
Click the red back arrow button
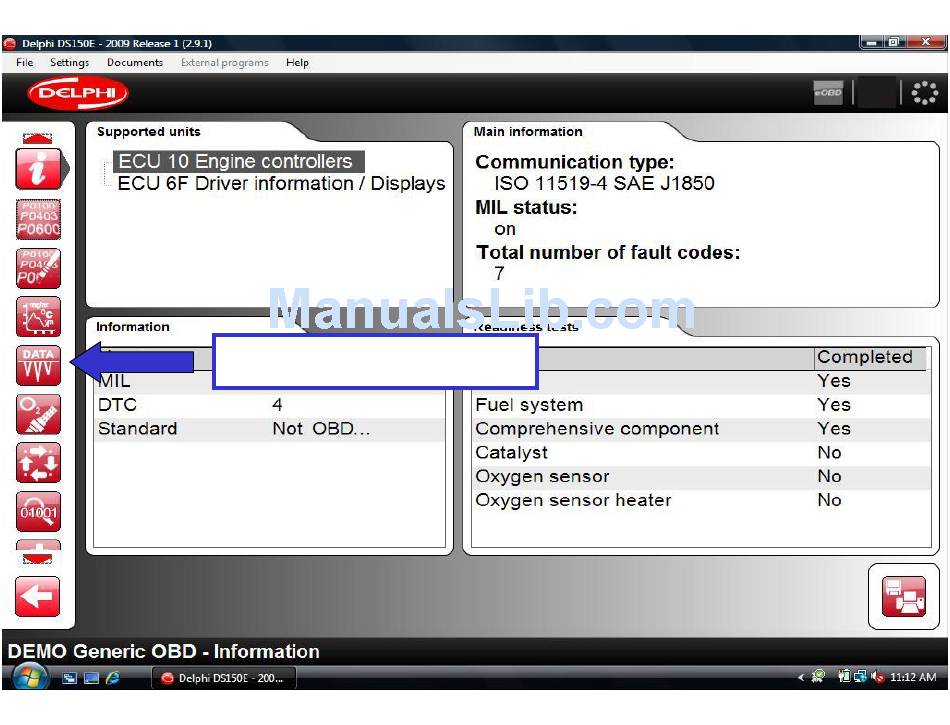(38, 597)
